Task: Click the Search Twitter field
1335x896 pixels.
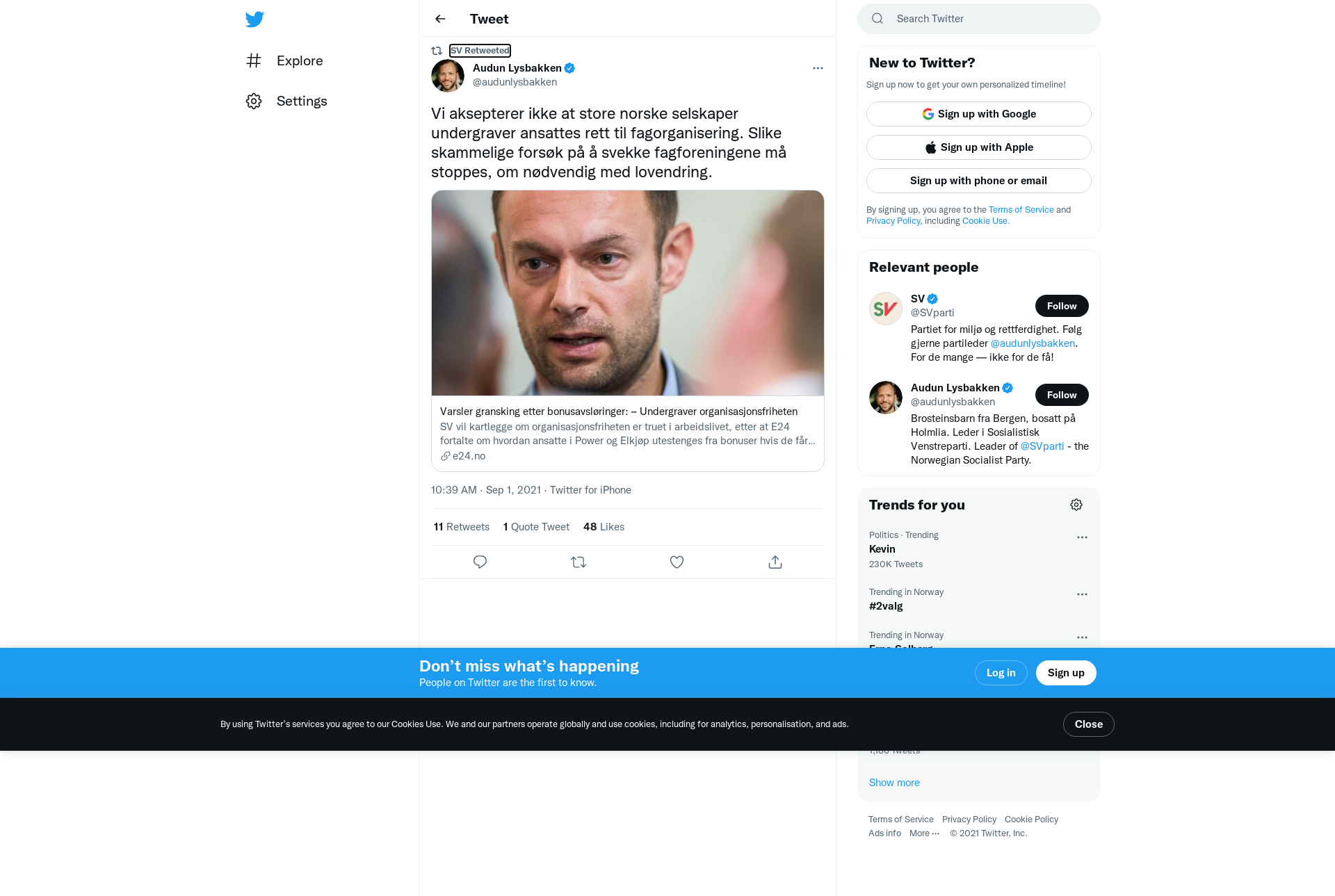Action: (x=979, y=19)
